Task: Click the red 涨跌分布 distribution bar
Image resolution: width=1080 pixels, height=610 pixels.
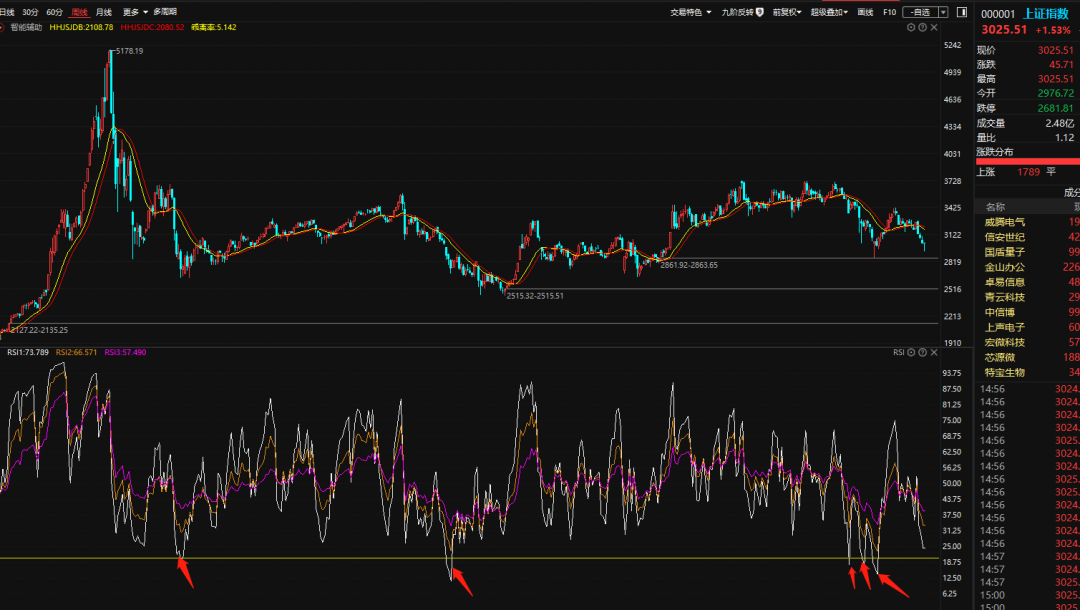Action: coord(1028,162)
